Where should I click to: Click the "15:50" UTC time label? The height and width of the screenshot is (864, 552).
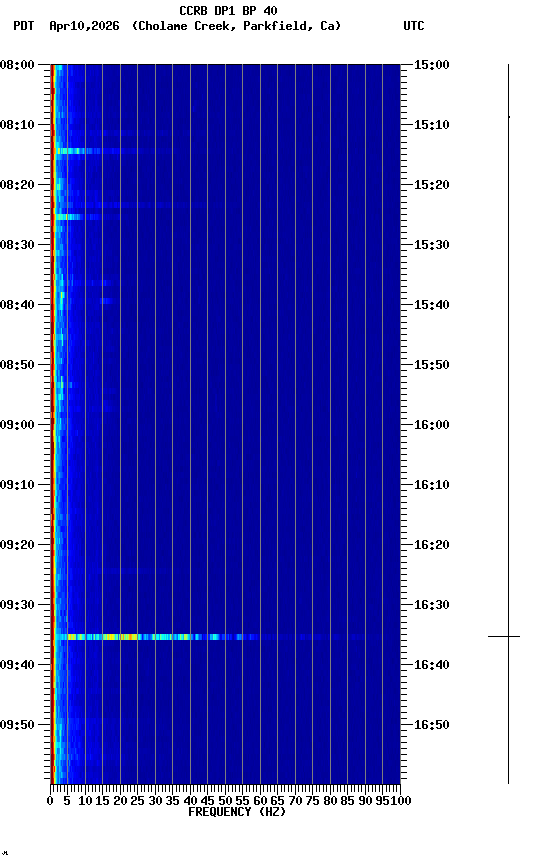pyautogui.click(x=432, y=365)
